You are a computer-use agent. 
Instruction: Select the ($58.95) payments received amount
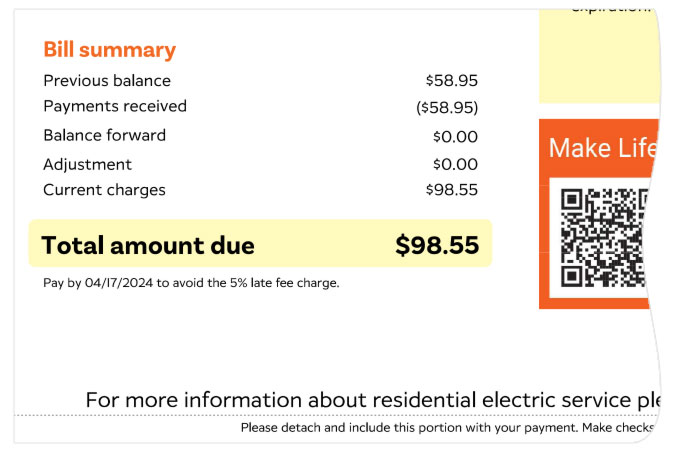(447, 107)
